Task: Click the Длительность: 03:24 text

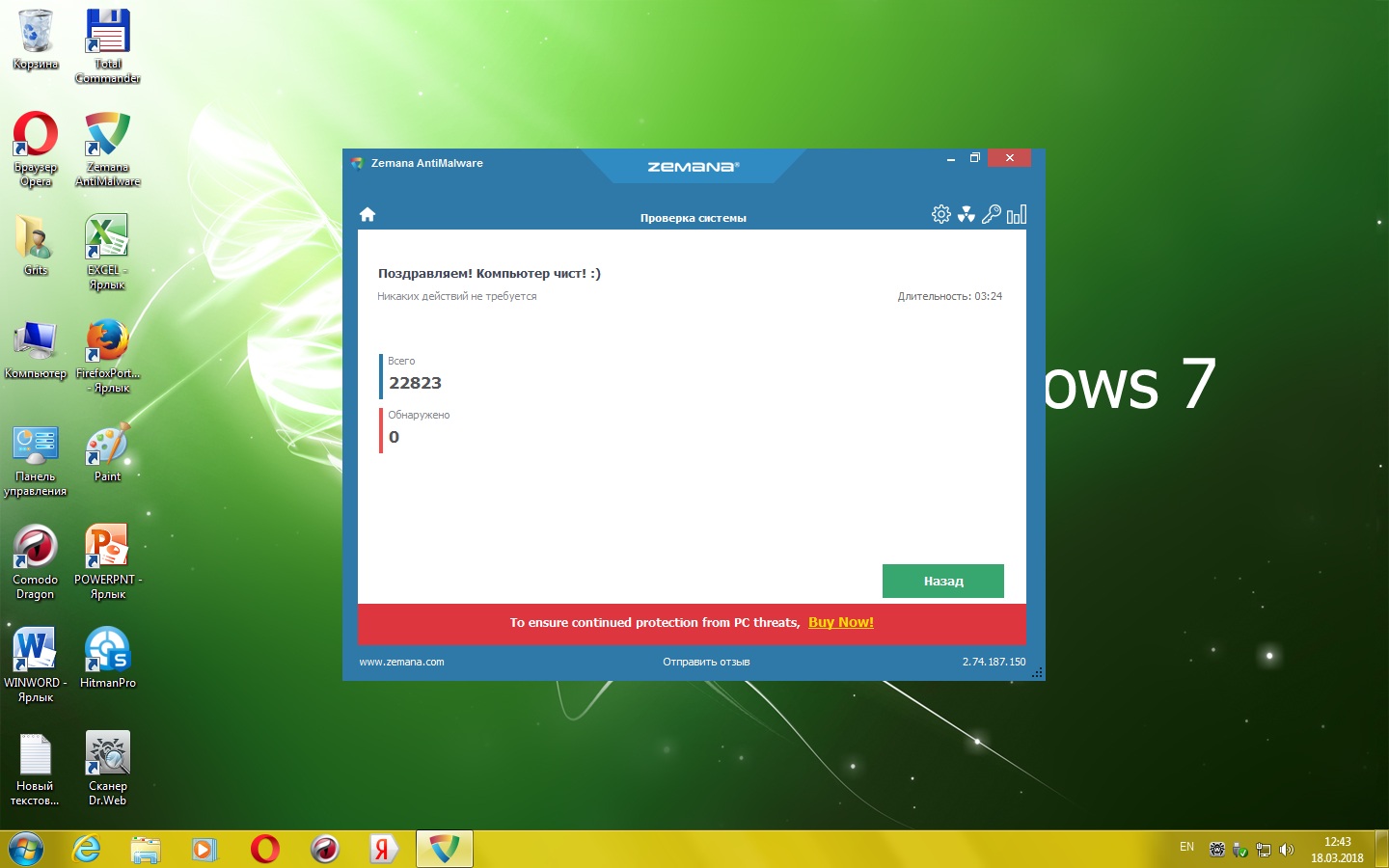Action: [x=950, y=296]
